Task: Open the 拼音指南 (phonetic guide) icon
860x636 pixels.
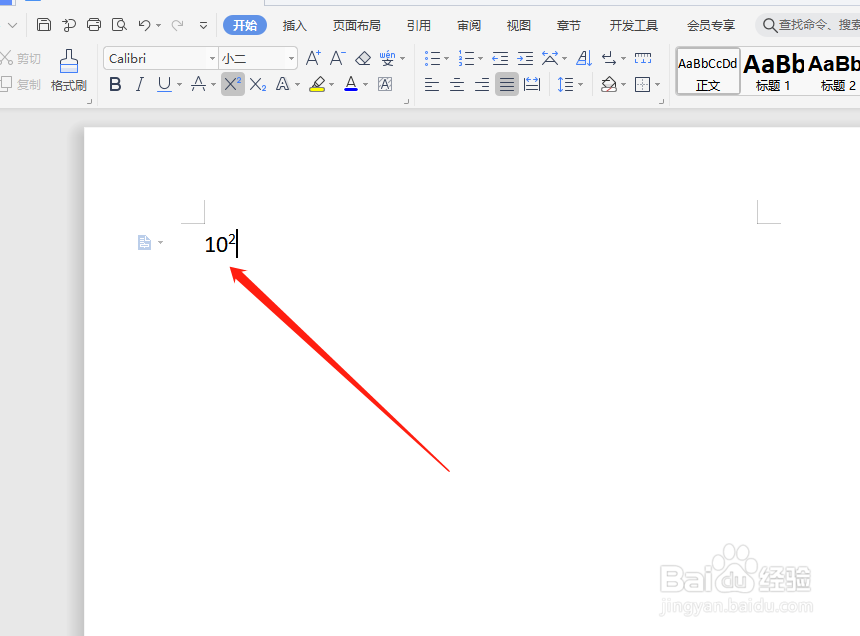Action: pos(387,57)
